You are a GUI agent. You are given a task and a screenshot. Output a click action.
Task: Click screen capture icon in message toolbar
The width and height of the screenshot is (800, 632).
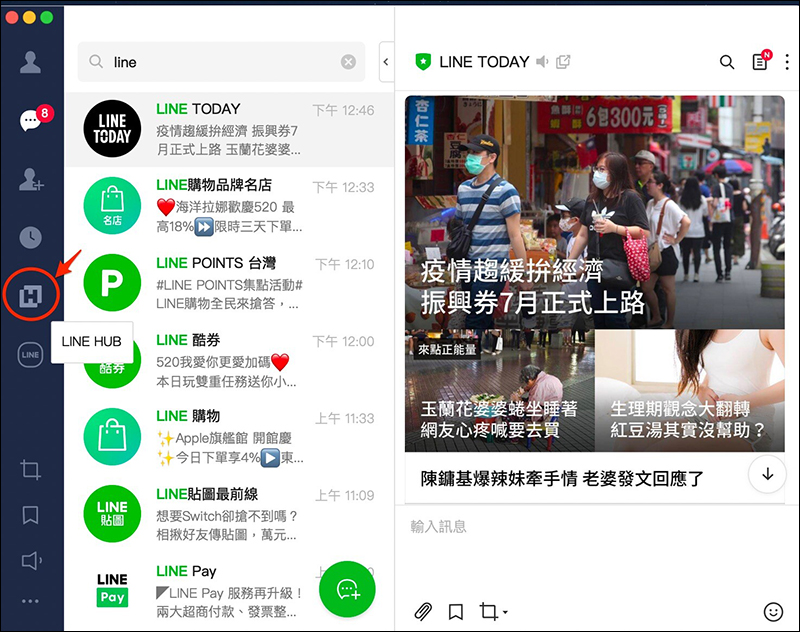(x=488, y=611)
